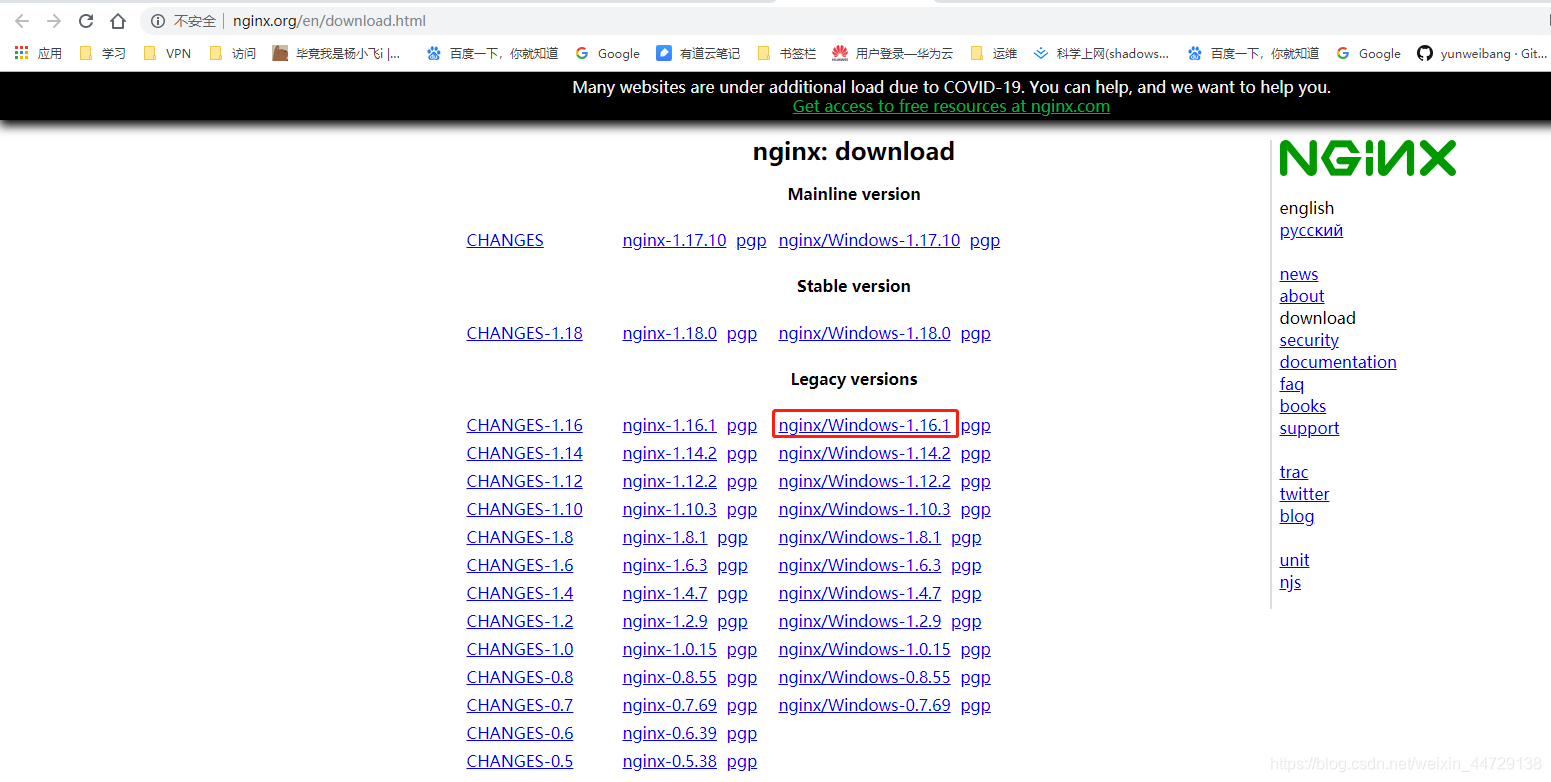Download nginx-1.6.3 source
Viewport: 1551px width, 782px height.
pyautogui.click(x=664, y=565)
